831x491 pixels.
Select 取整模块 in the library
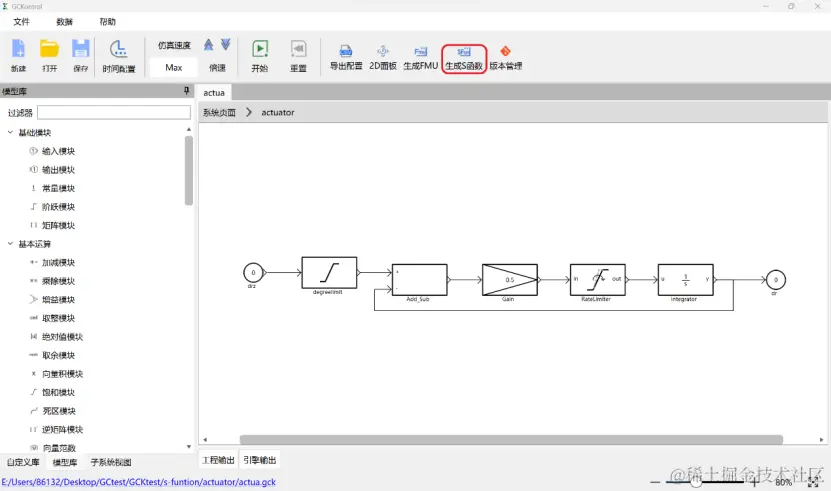[x=58, y=318]
